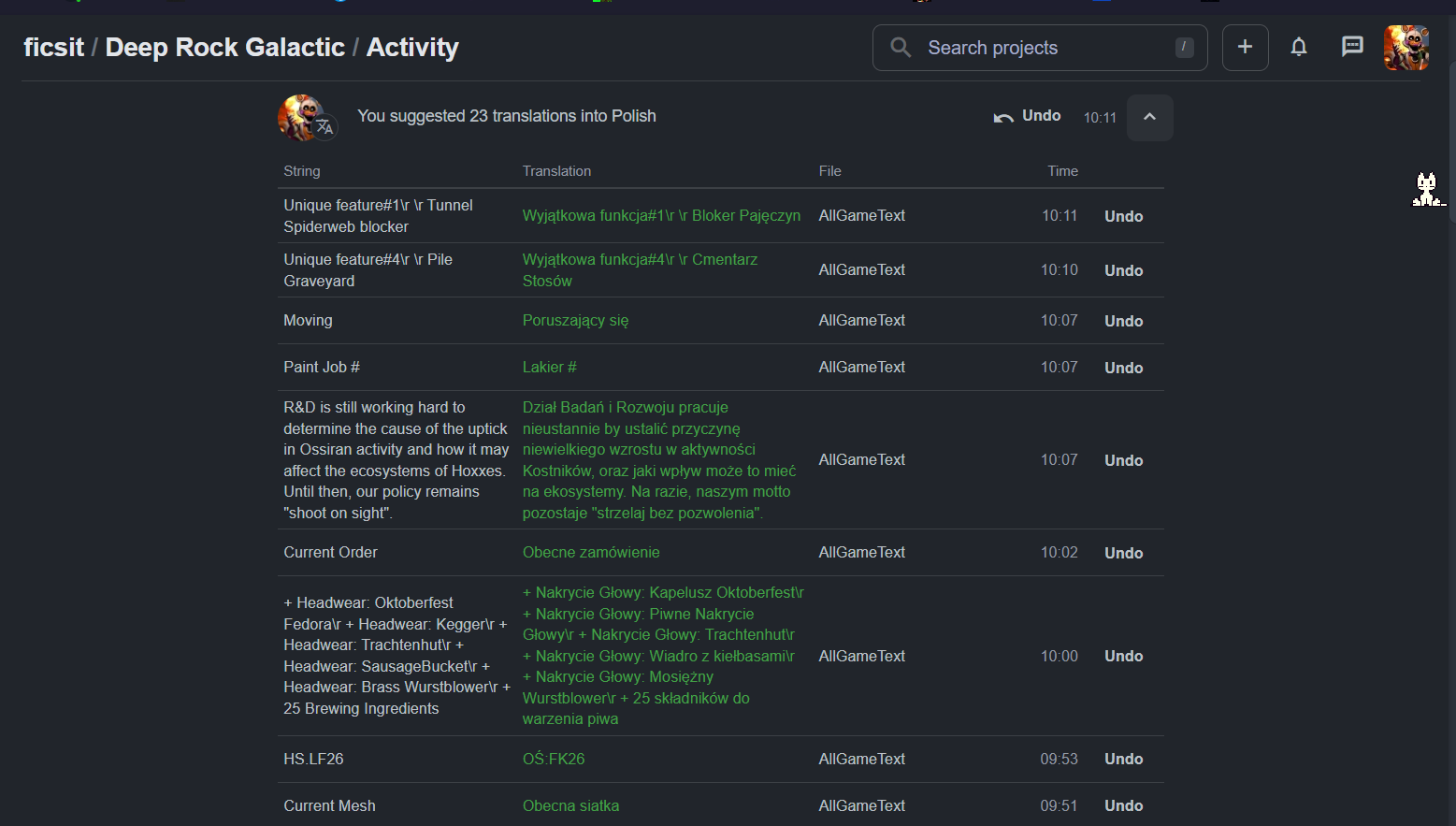Select source string 'Moving'
The width and height of the screenshot is (1456, 826).
tap(308, 320)
